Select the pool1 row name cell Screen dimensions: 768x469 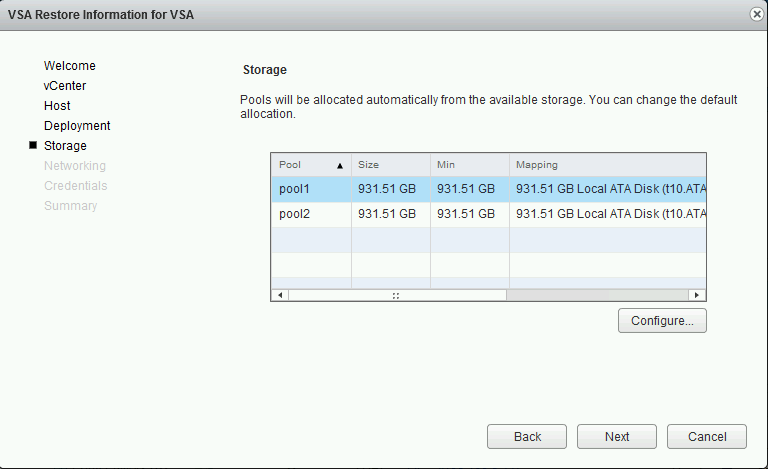click(311, 189)
